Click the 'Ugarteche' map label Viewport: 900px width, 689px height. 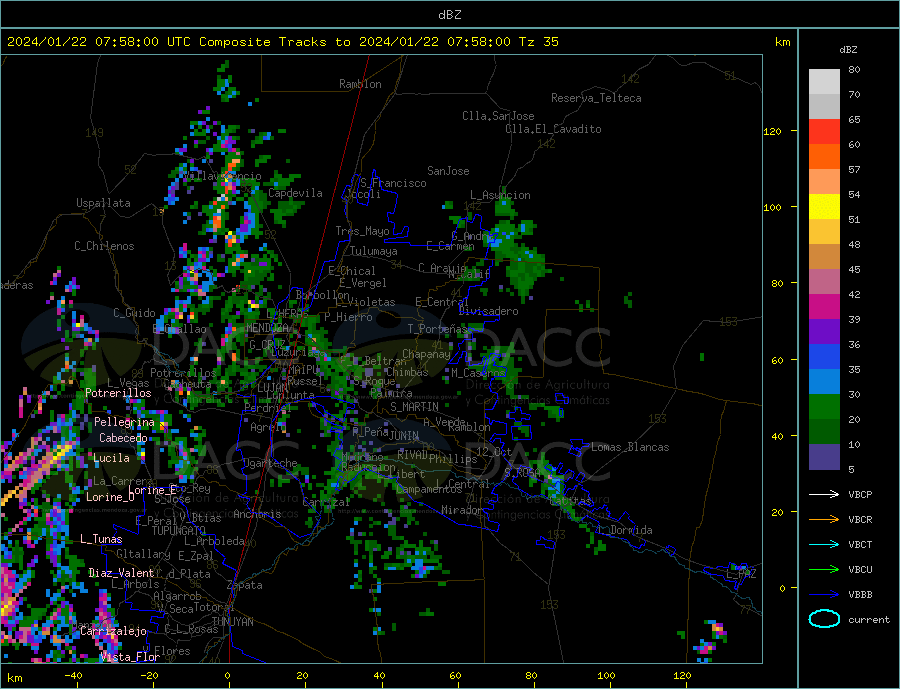click(x=270, y=463)
